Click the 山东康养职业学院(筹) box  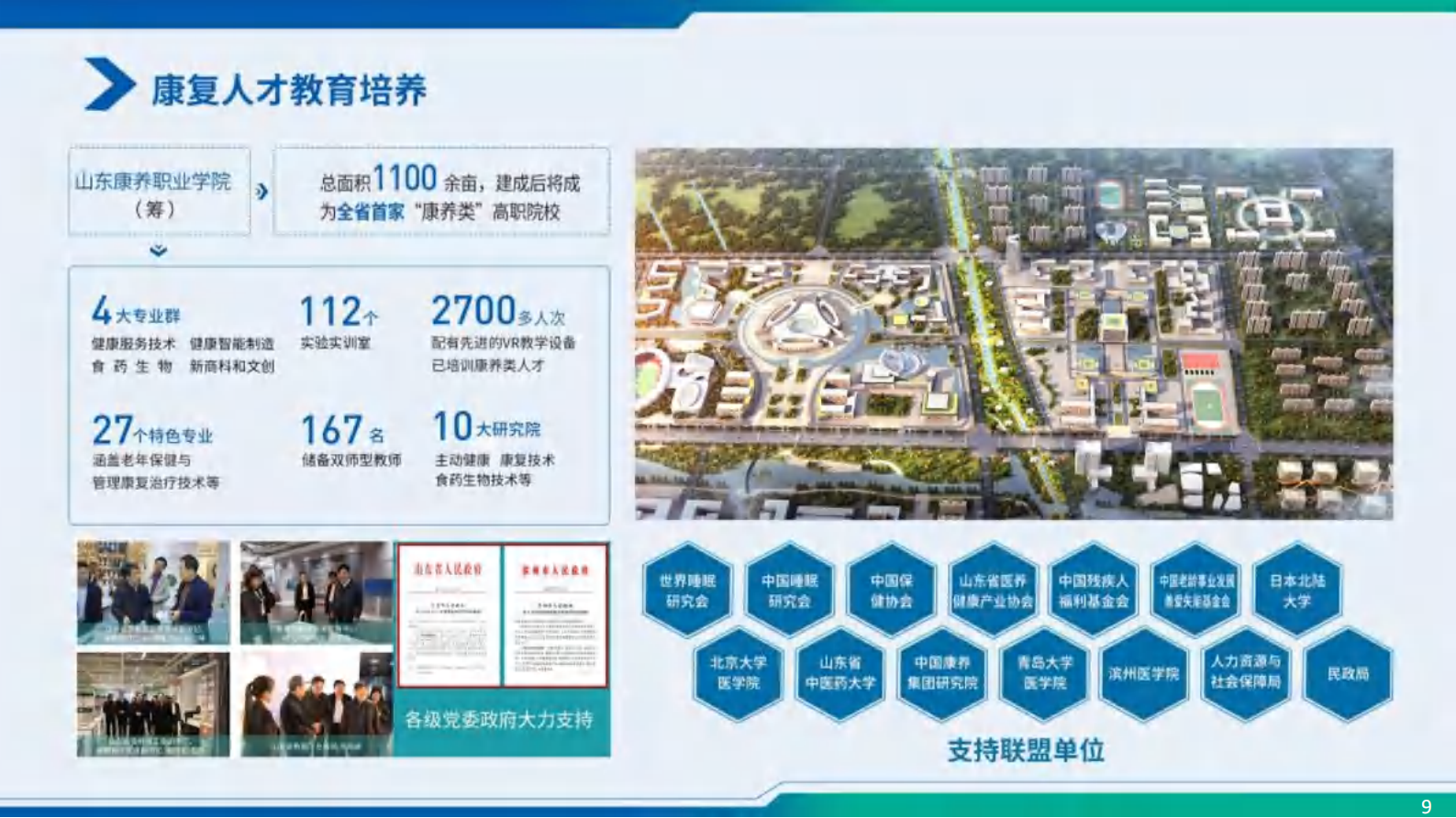click(159, 191)
